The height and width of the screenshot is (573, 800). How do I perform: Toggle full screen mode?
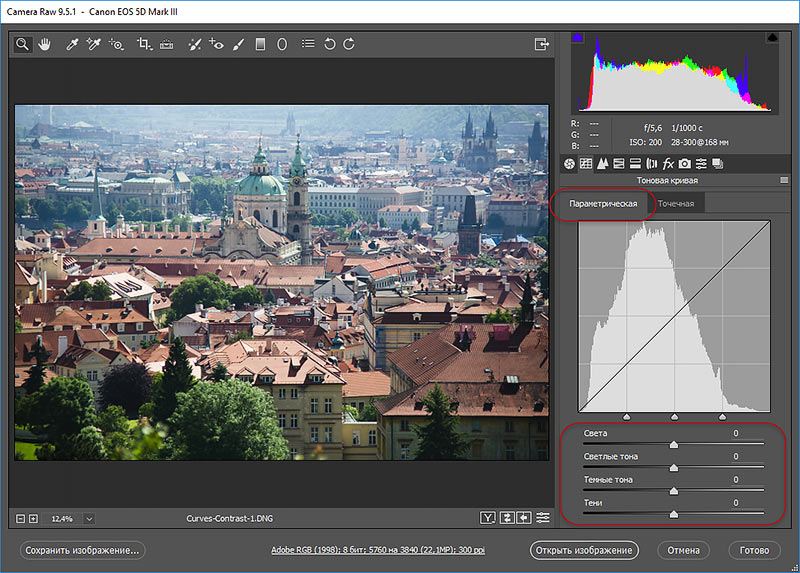pos(541,45)
